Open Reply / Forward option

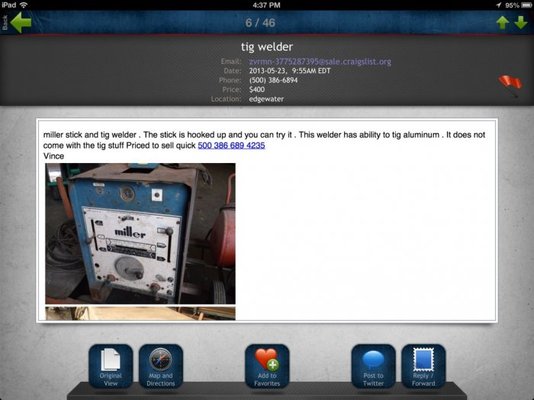coord(423,366)
